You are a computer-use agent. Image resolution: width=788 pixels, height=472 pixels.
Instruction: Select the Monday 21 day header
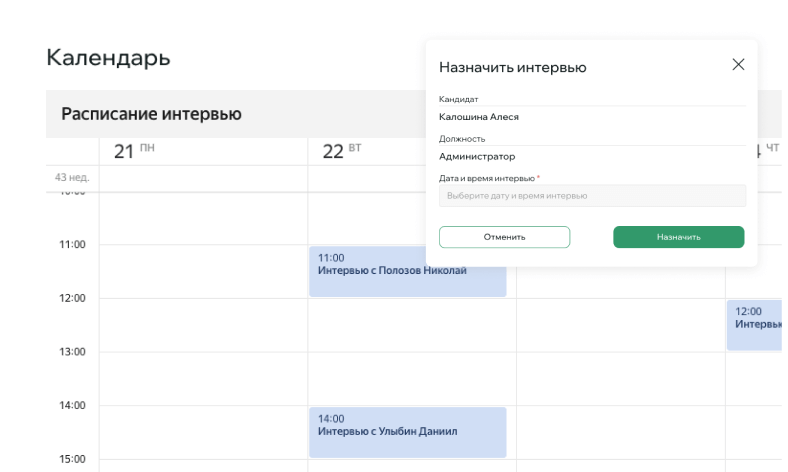134,151
